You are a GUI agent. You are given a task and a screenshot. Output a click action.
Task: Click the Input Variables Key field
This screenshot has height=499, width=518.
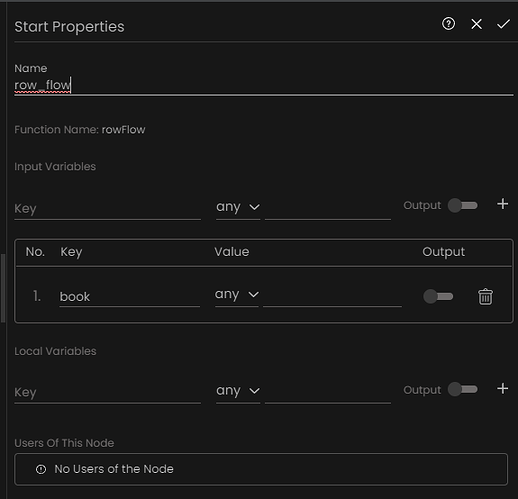click(x=107, y=209)
